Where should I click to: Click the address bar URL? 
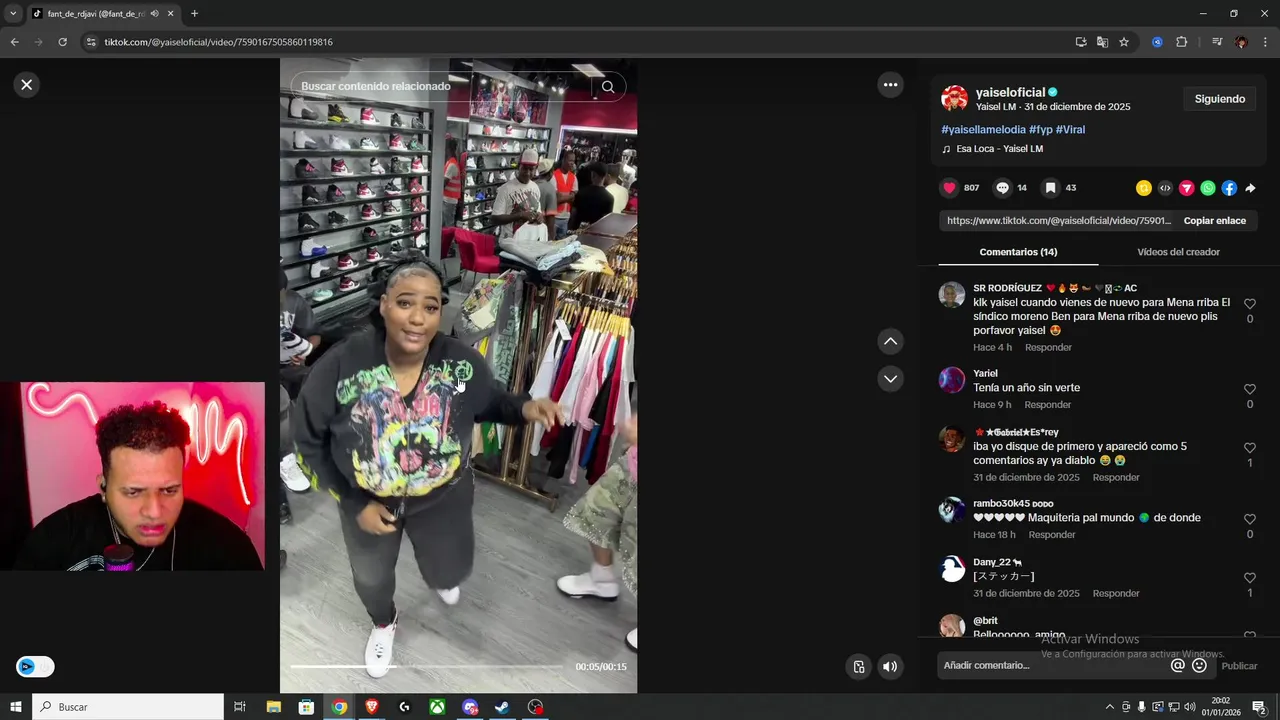pyautogui.click(x=219, y=42)
